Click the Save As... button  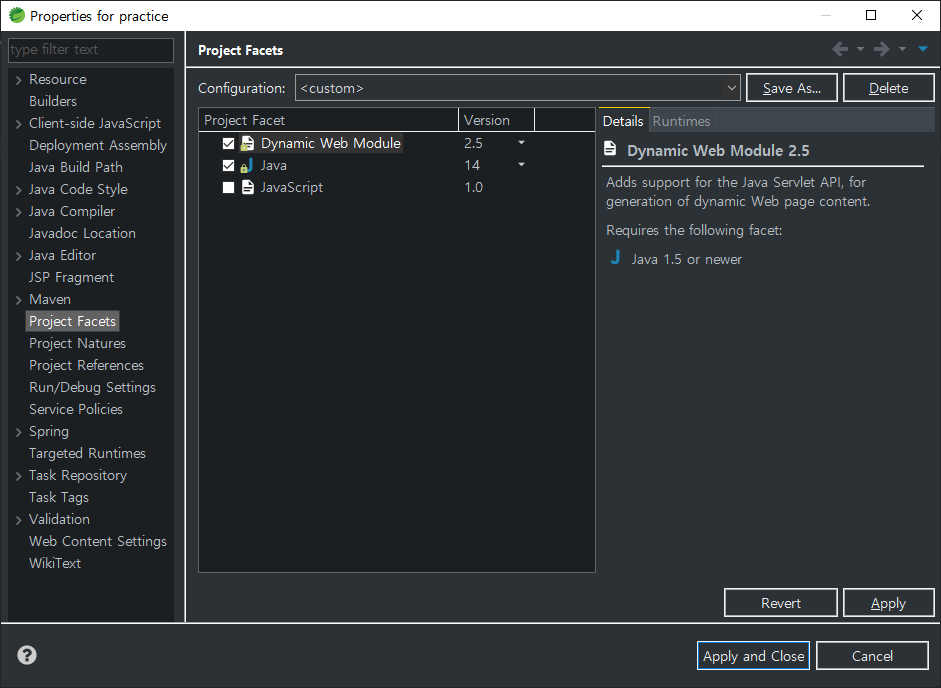coord(792,88)
